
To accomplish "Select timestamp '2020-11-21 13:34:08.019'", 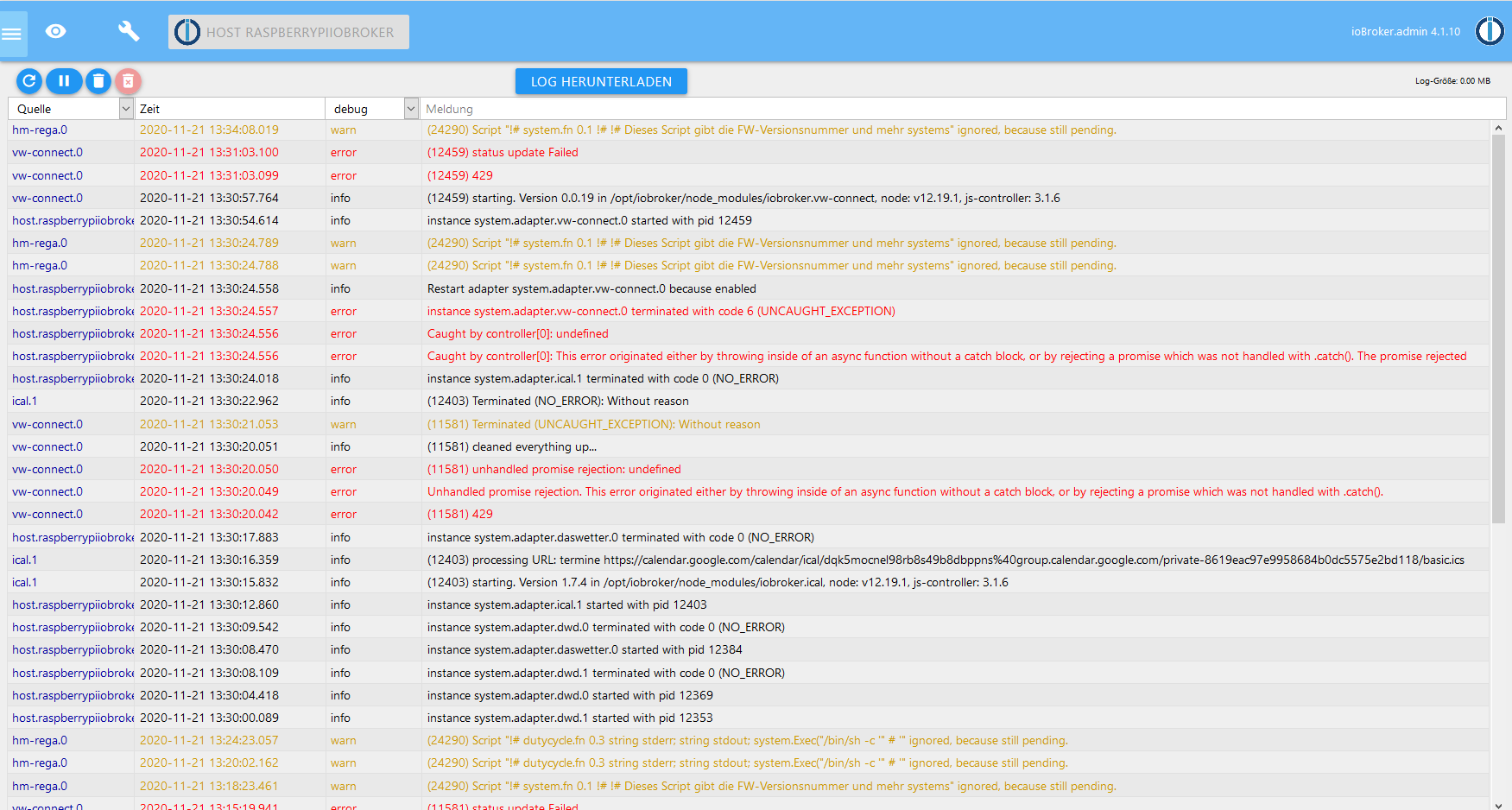I will (x=209, y=130).
